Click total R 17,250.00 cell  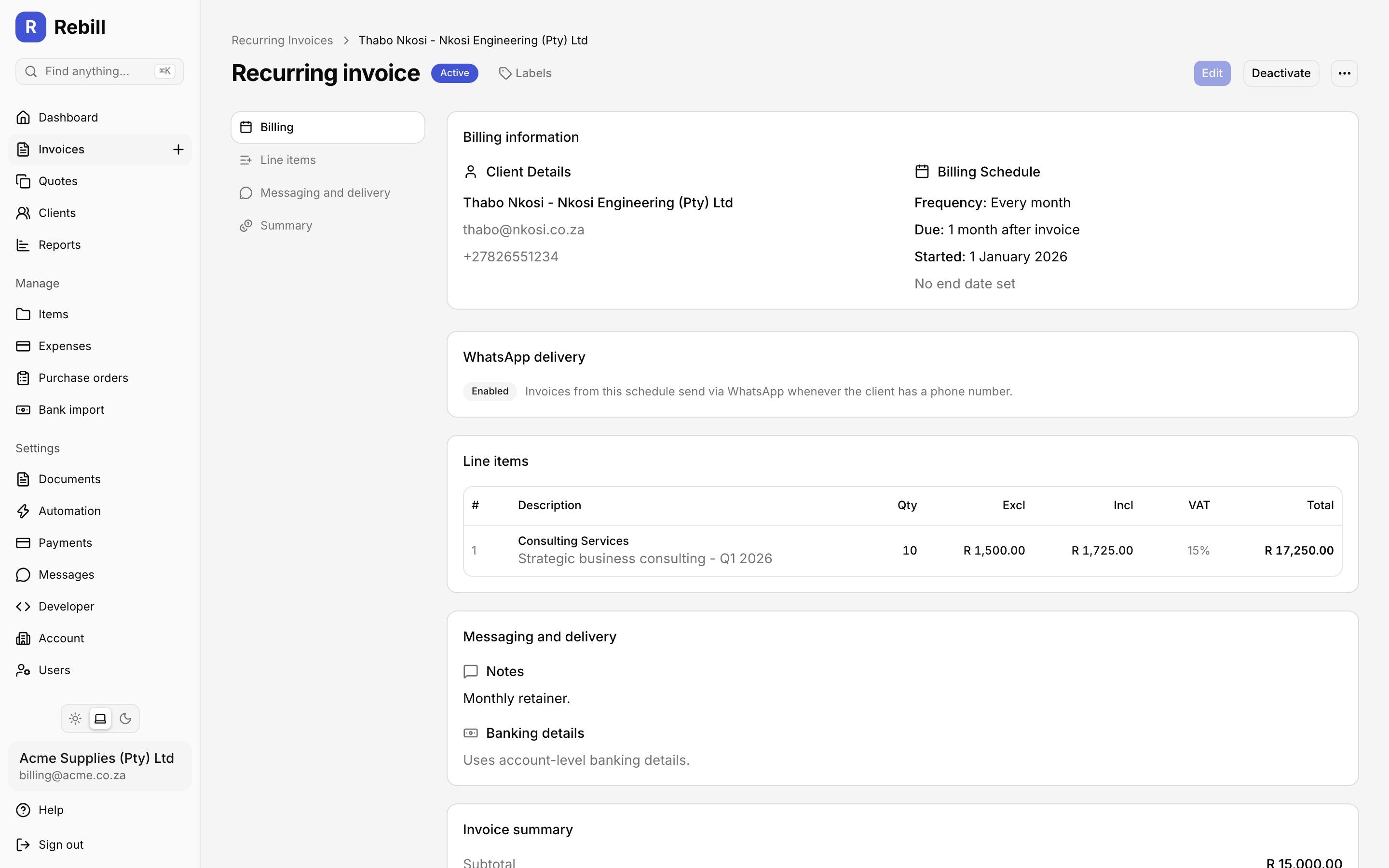[x=1299, y=551]
